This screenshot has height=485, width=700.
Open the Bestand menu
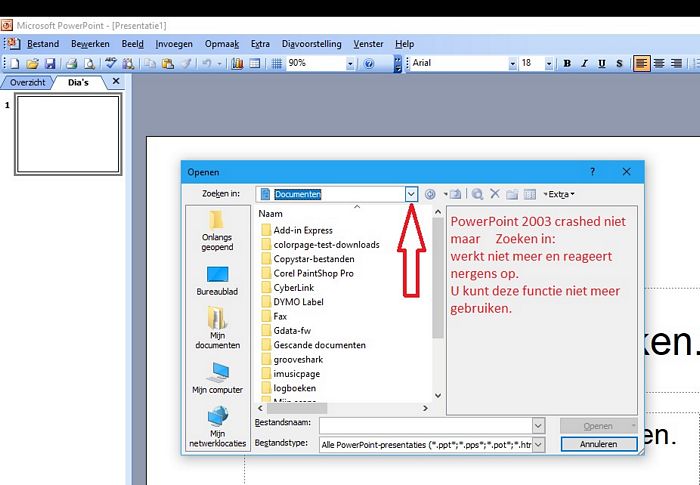click(43, 44)
